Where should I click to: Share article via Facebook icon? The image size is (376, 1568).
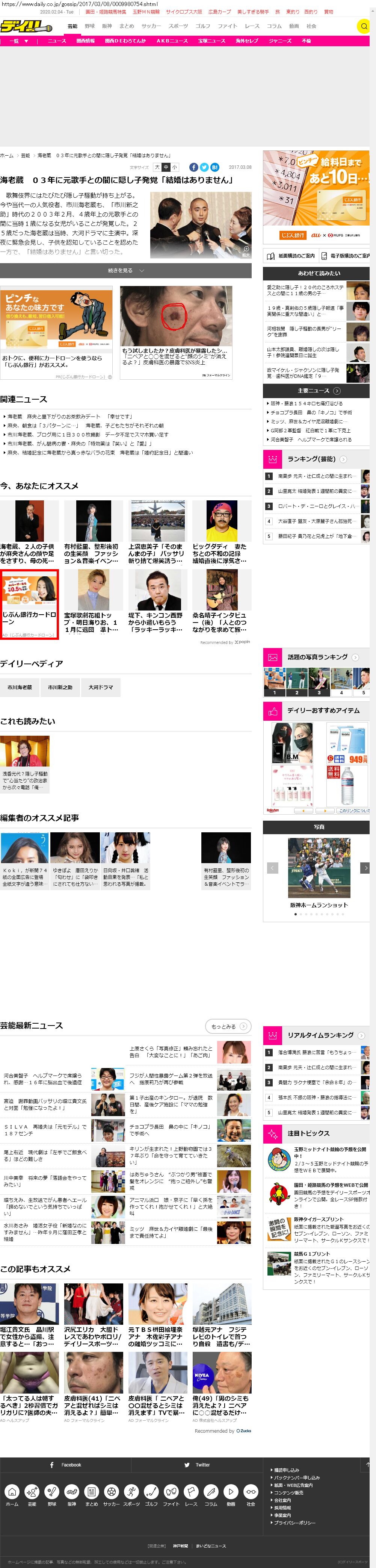(x=193, y=167)
